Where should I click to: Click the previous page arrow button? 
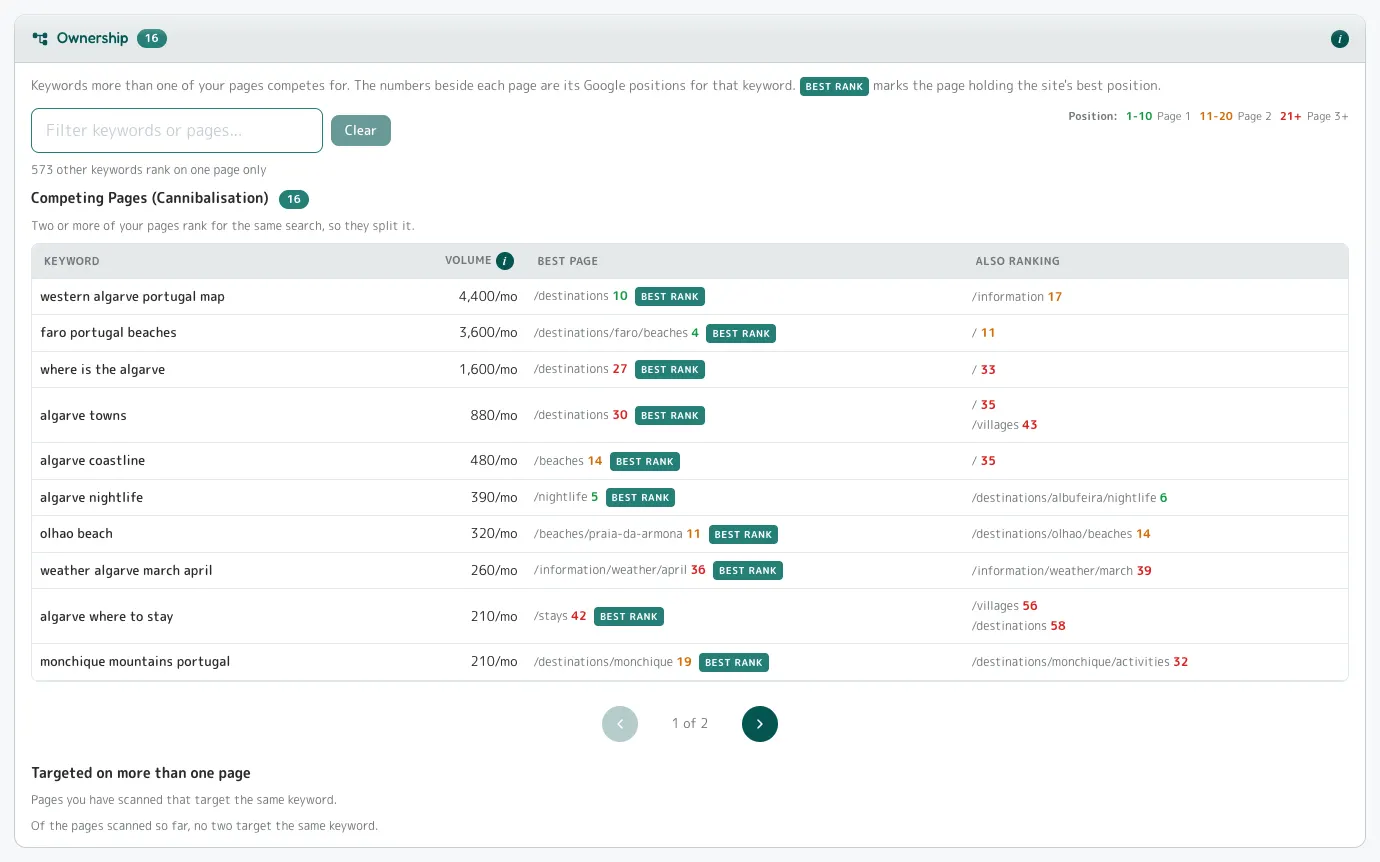coord(620,724)
